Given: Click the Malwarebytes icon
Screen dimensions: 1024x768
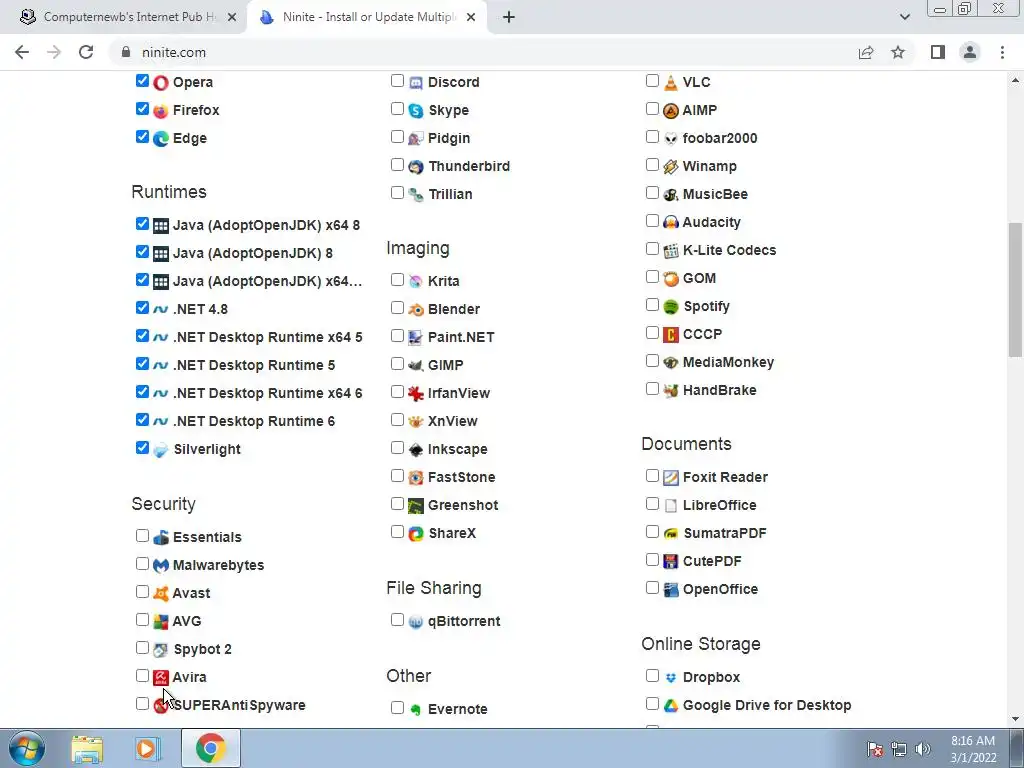Looking at the screenshot, I should coord(161,566).
